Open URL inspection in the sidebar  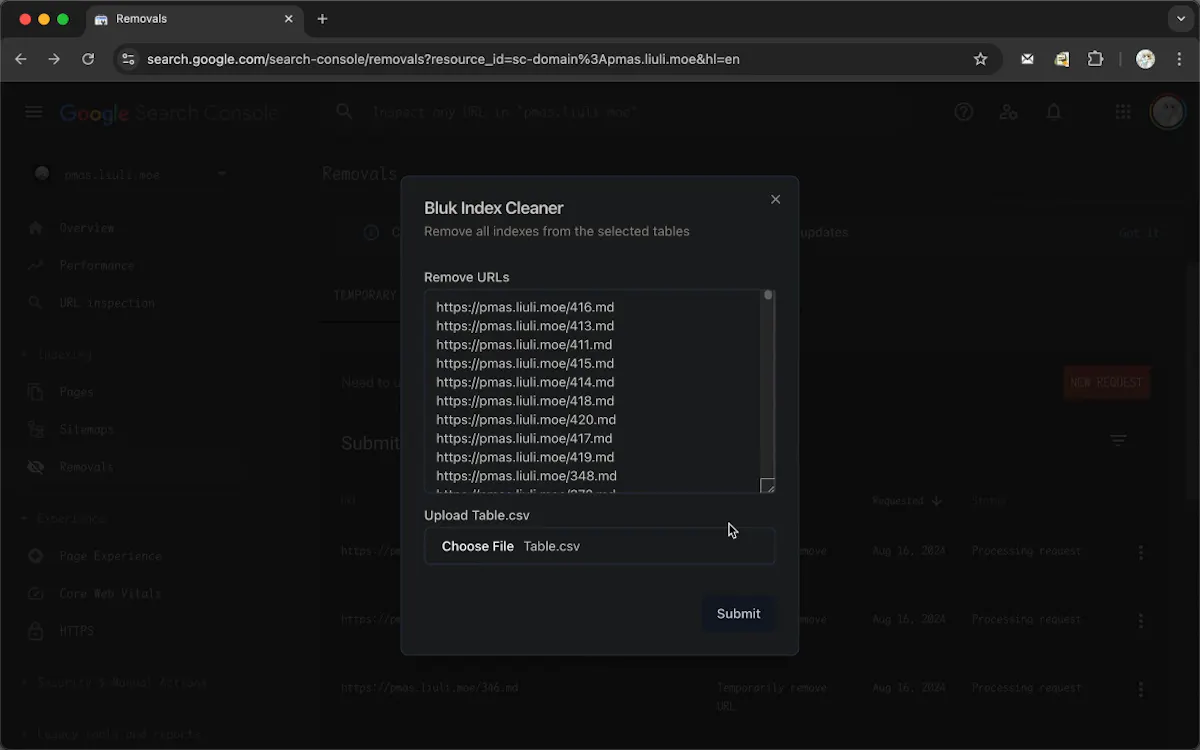click(107, 303)
